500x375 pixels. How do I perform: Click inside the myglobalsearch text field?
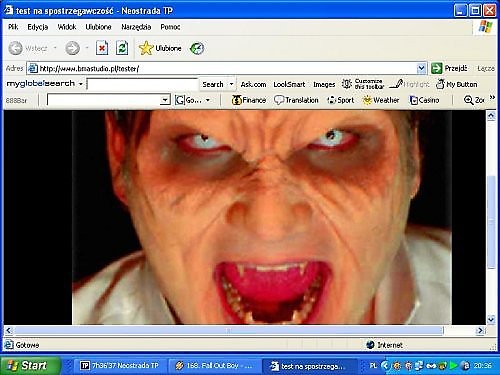pyautogui.click(x=142, y=84)
